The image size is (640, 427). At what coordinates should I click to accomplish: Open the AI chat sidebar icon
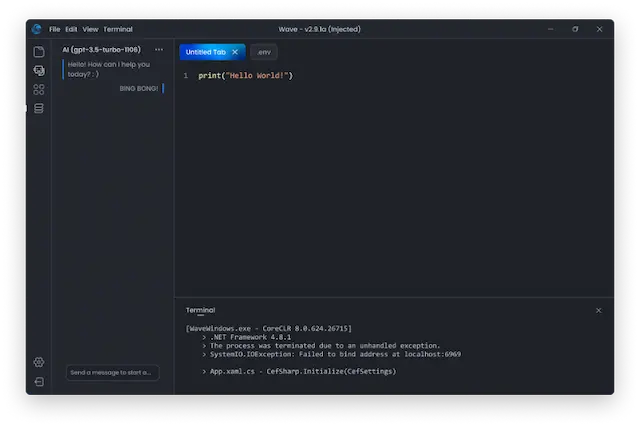[x=39, y=70]
